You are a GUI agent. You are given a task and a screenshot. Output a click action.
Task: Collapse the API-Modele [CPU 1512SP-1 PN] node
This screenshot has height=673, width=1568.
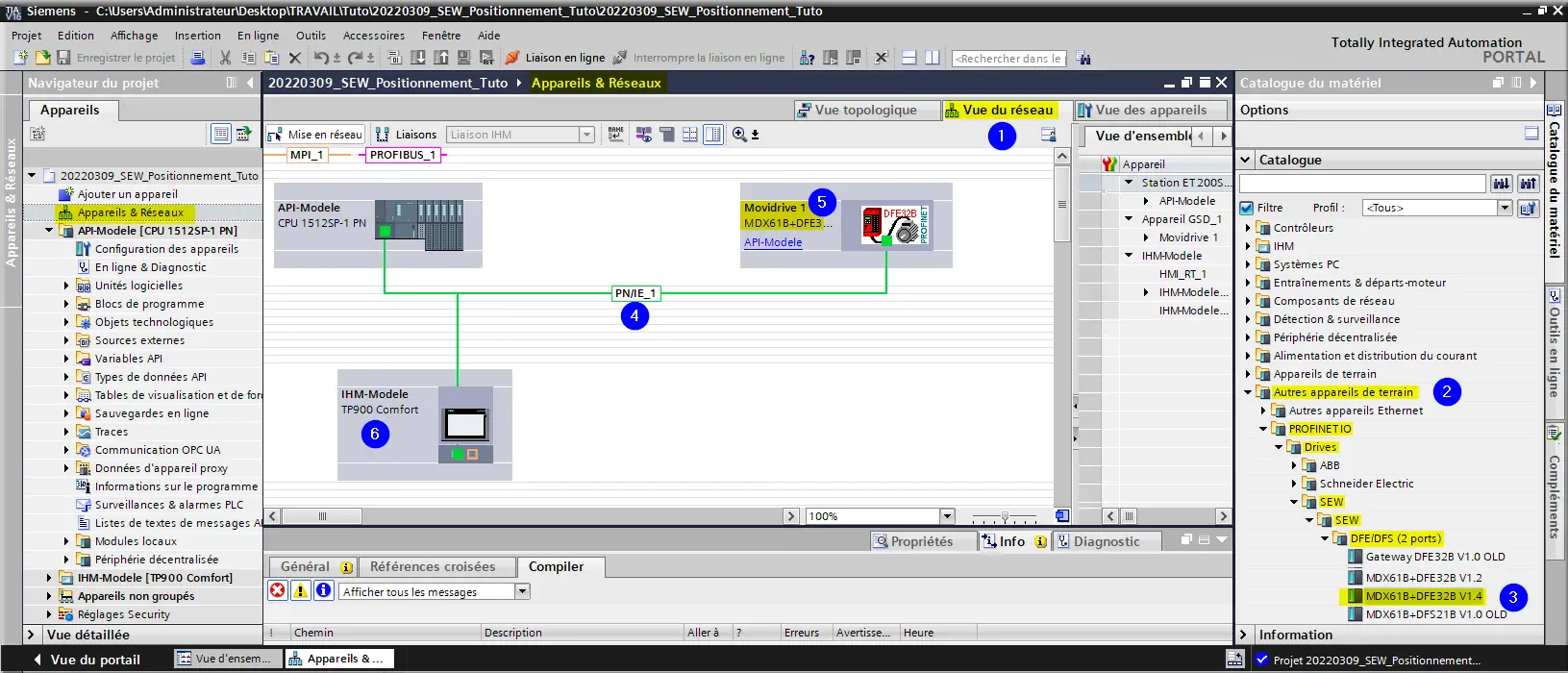pos(49,231)
